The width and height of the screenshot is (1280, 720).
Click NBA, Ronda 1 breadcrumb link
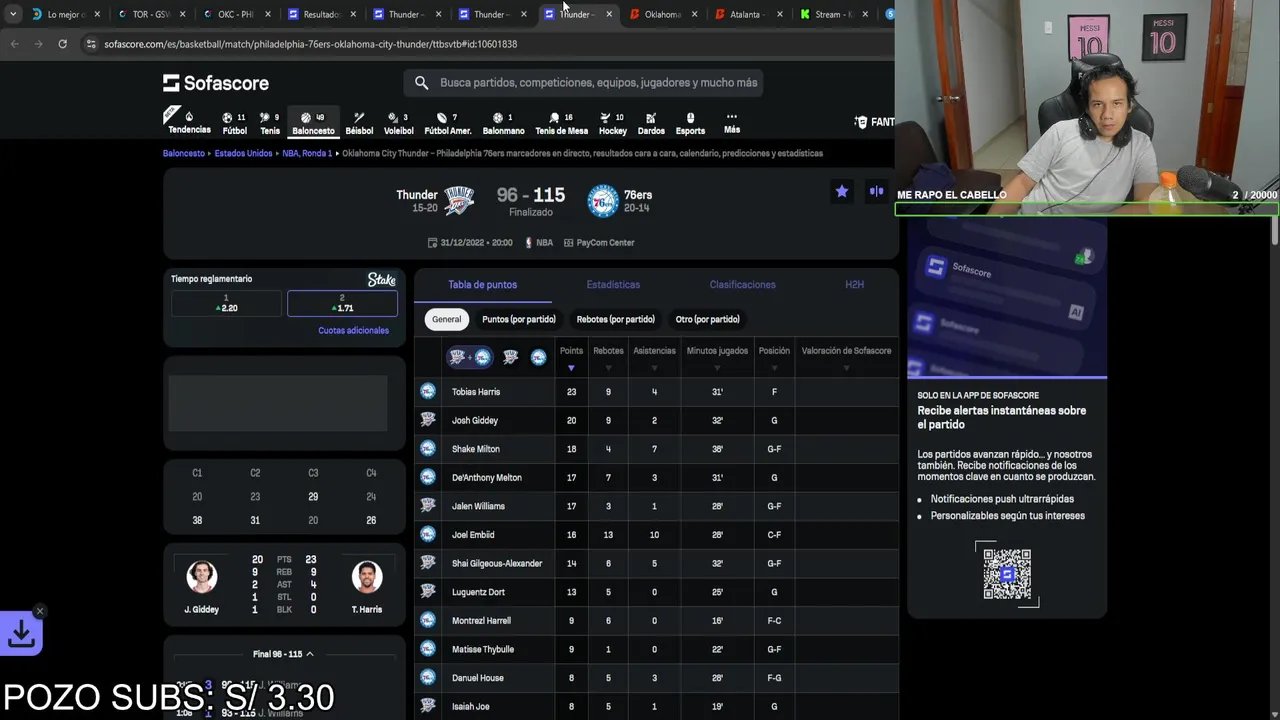(307, 153)
